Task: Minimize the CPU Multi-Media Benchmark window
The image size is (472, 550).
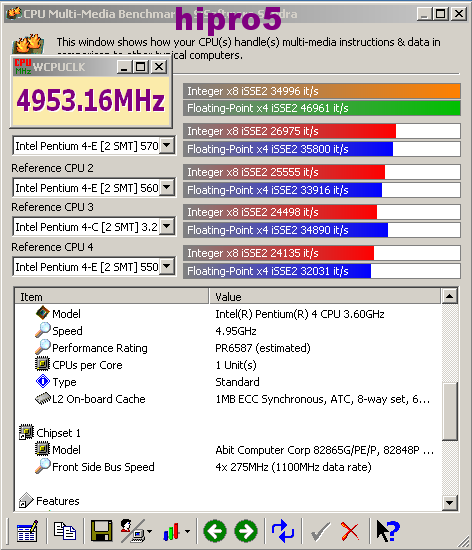Action: tap(424, 14)
